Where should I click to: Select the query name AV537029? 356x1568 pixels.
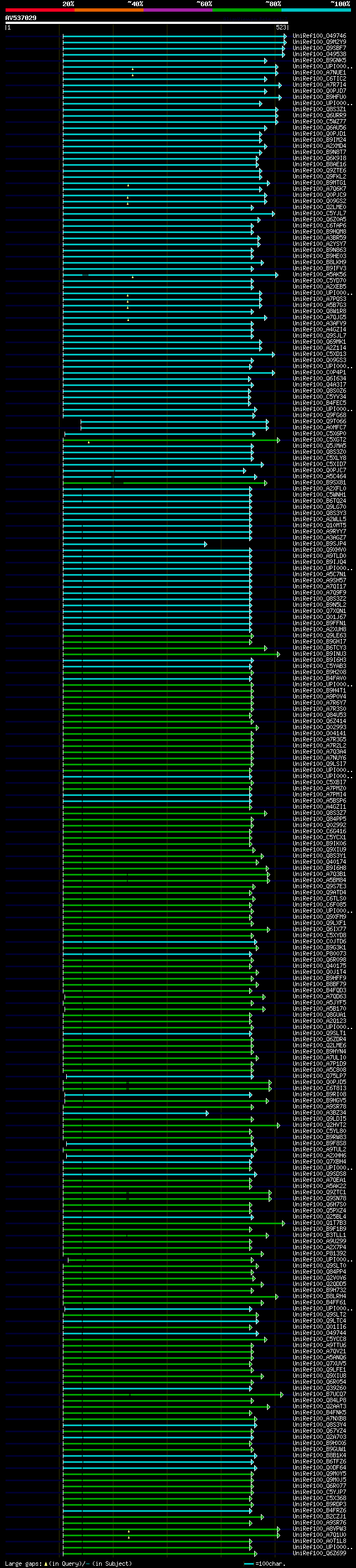pyautogui.click(x=21, y=18)
